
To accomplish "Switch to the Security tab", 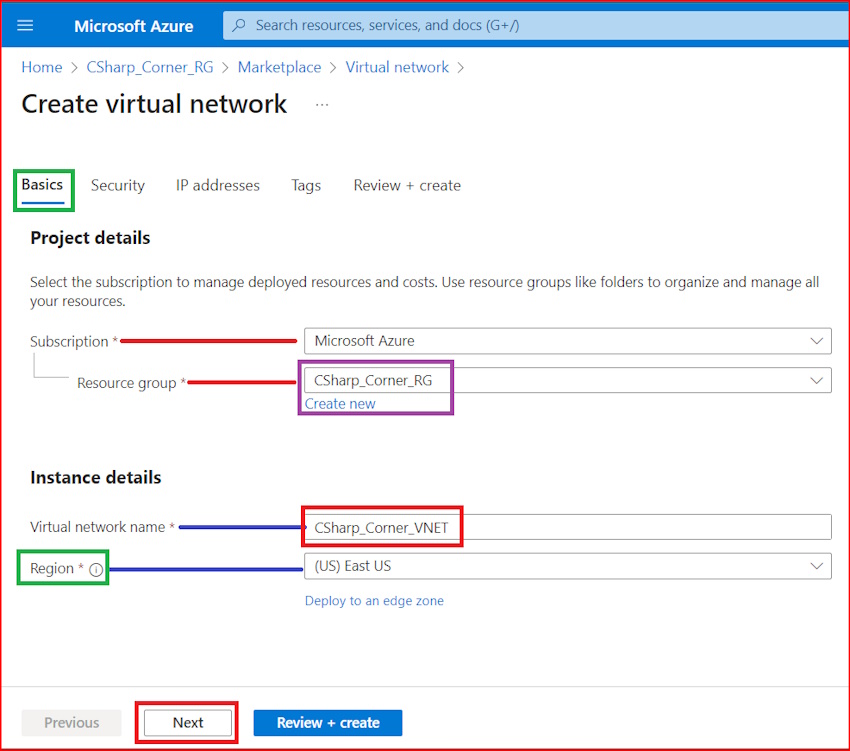I will pos(117,185).
